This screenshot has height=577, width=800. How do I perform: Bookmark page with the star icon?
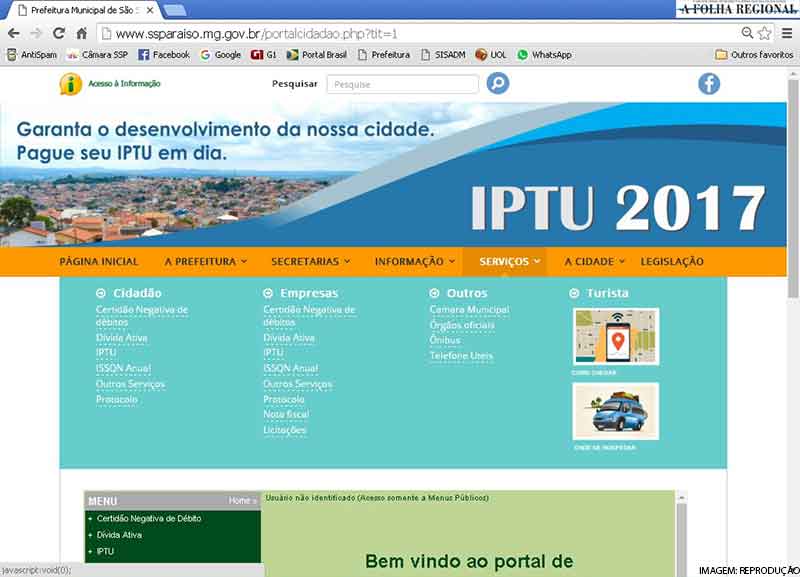tap(765, 33)
